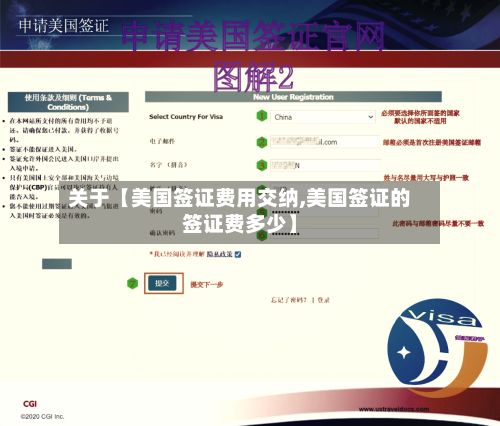Open the forgot password link
500x426 pixels.
288,300
